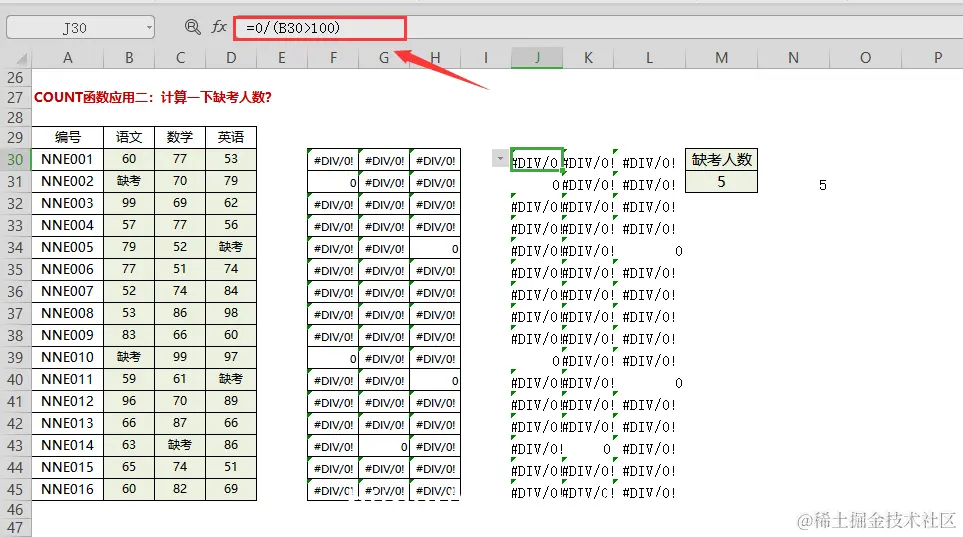Select the 缺考 cell in NNE010 row
This screenshot has width=963, height=537.
pos(129,357)
